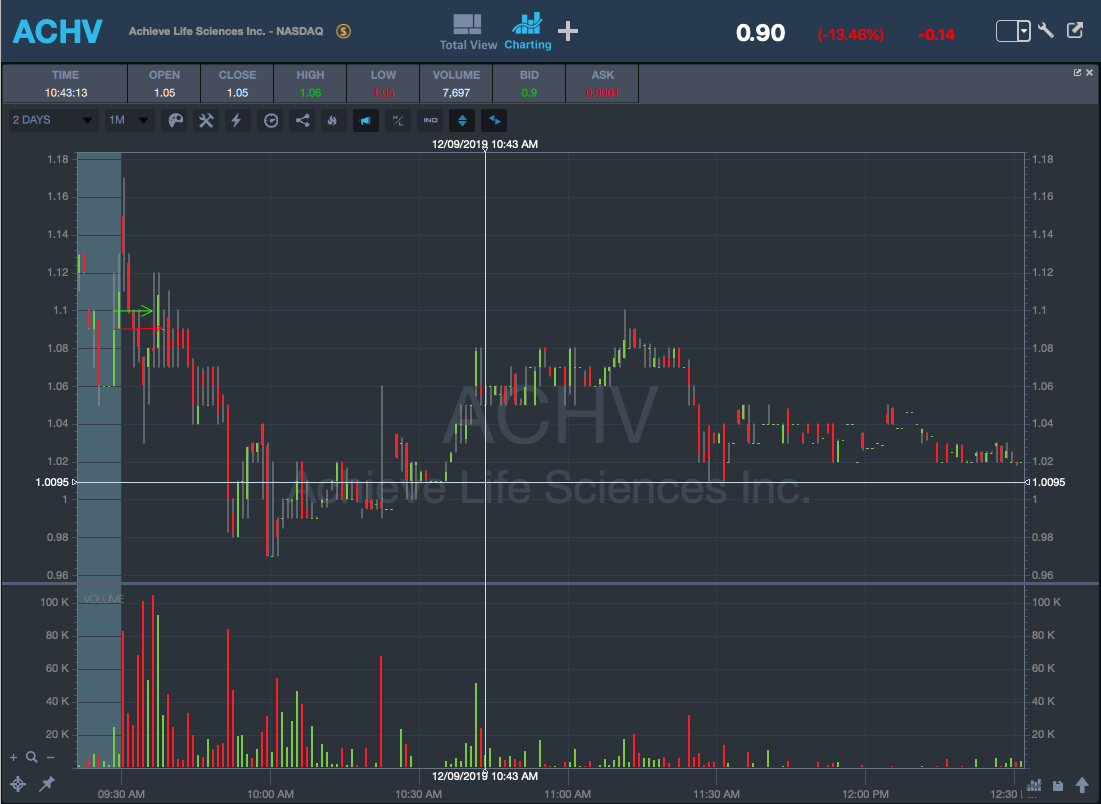Viewport: 1101px width, 804px height.
Task: Expand the 1M interval dropdown
Action: [x=129, y=120]
